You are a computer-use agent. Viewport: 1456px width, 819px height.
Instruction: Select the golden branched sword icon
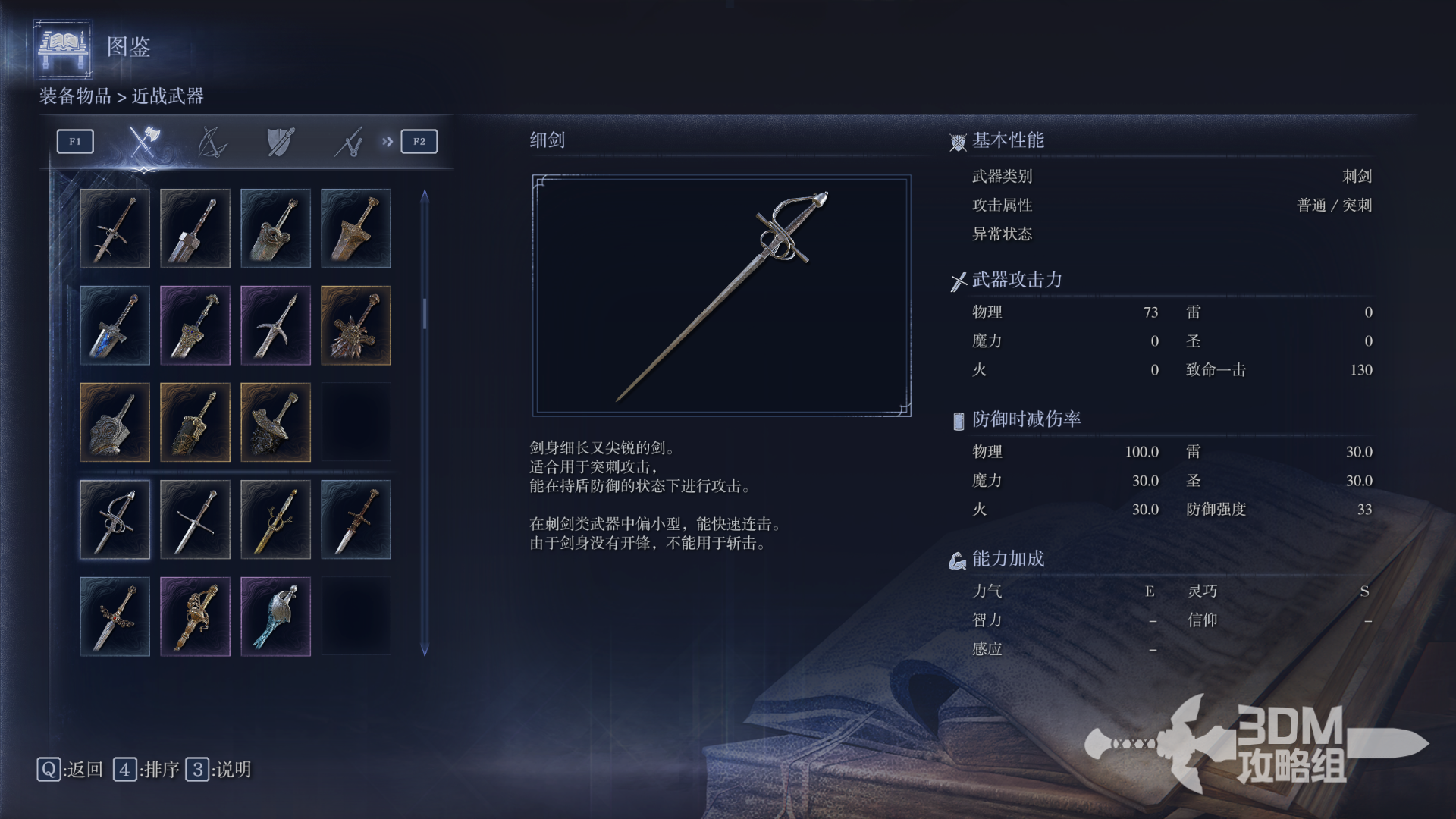275,519
